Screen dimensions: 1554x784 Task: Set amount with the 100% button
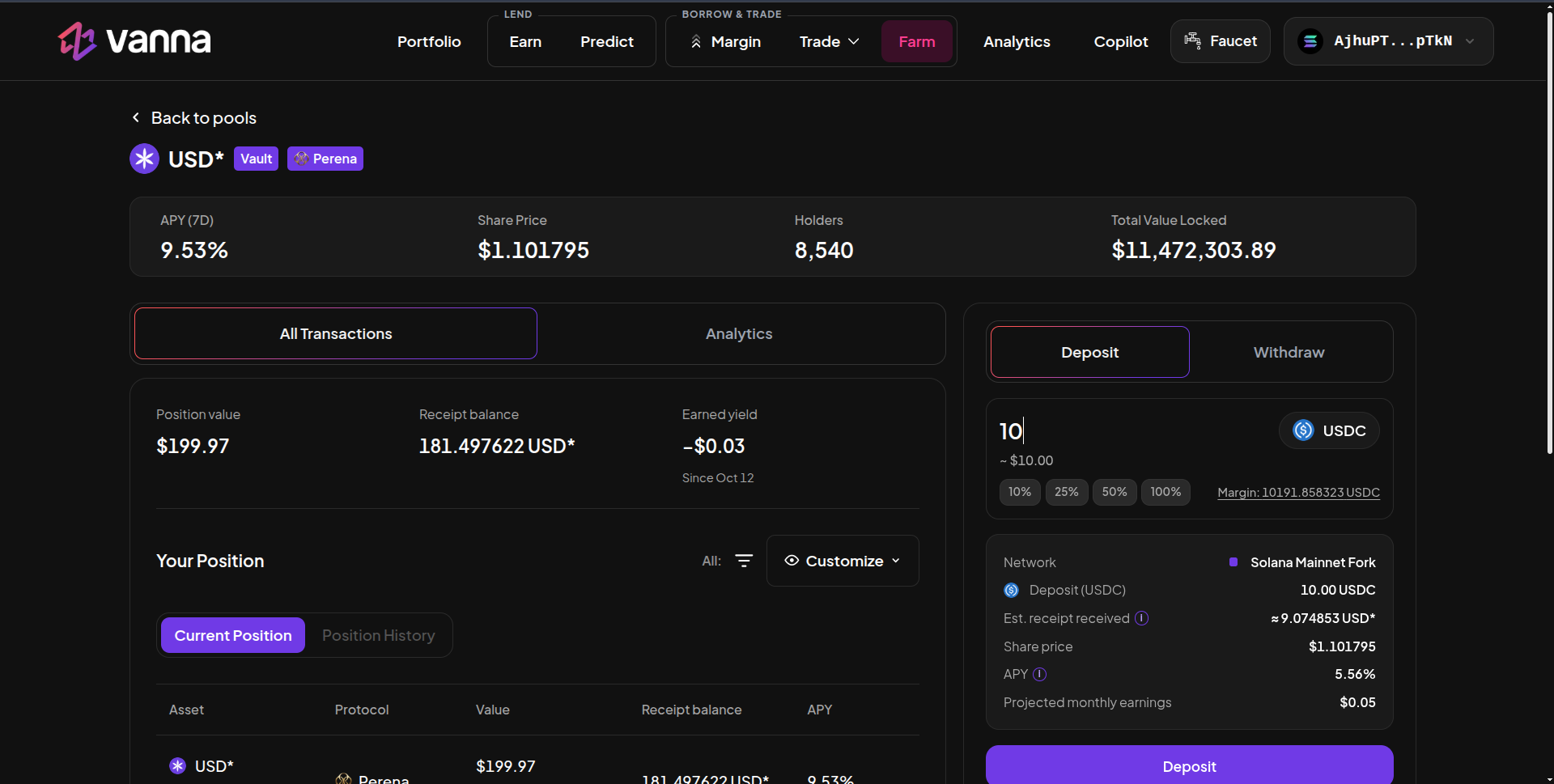tap(1165, 492)
